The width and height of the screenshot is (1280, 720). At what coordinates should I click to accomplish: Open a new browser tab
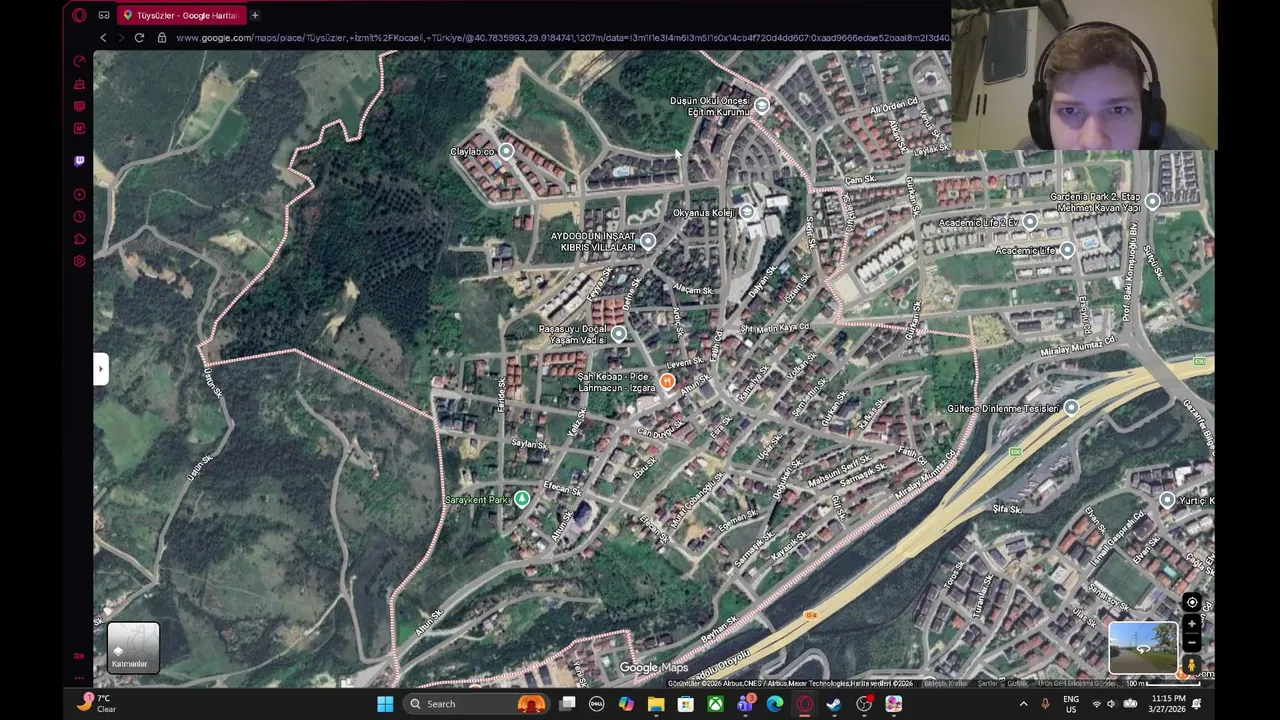255,15
